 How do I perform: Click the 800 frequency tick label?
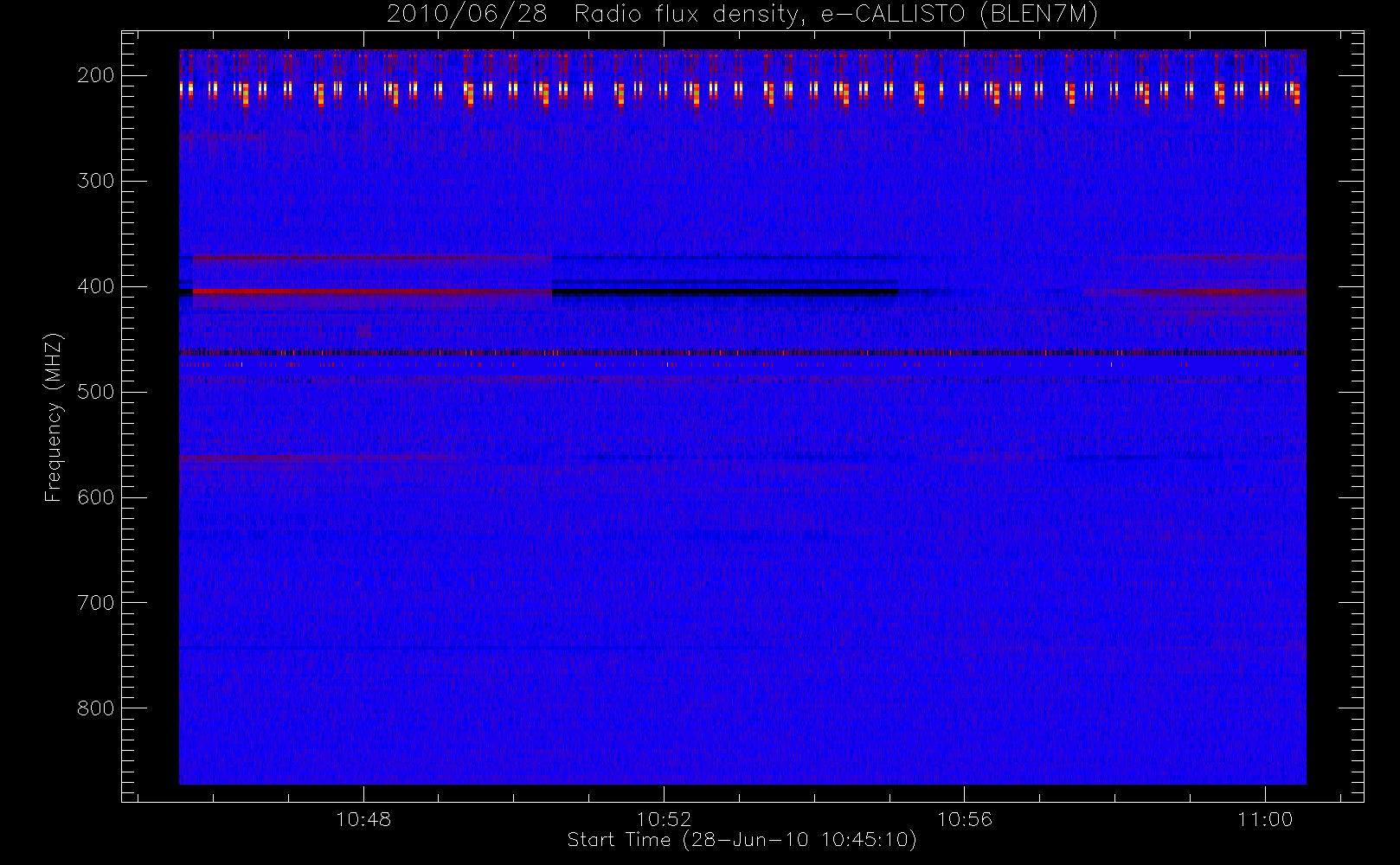tap(96, 708)
